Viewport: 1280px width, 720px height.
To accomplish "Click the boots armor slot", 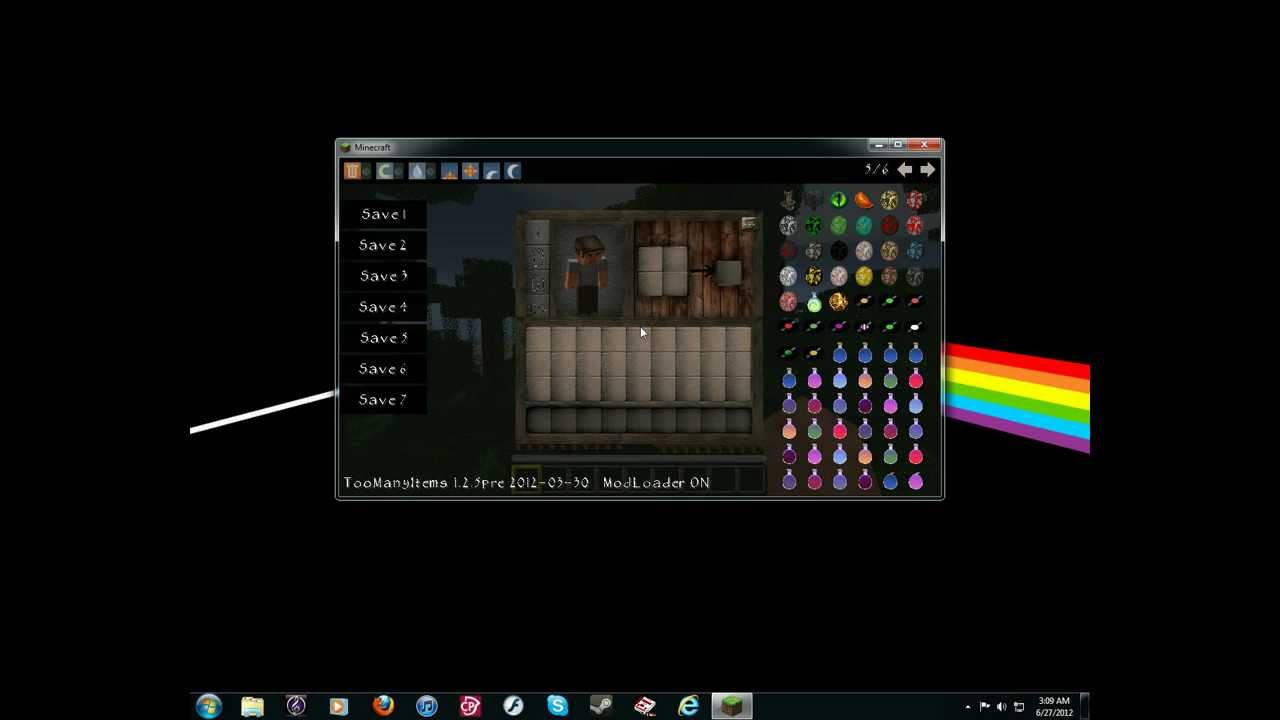I will (x=537, y=306).
